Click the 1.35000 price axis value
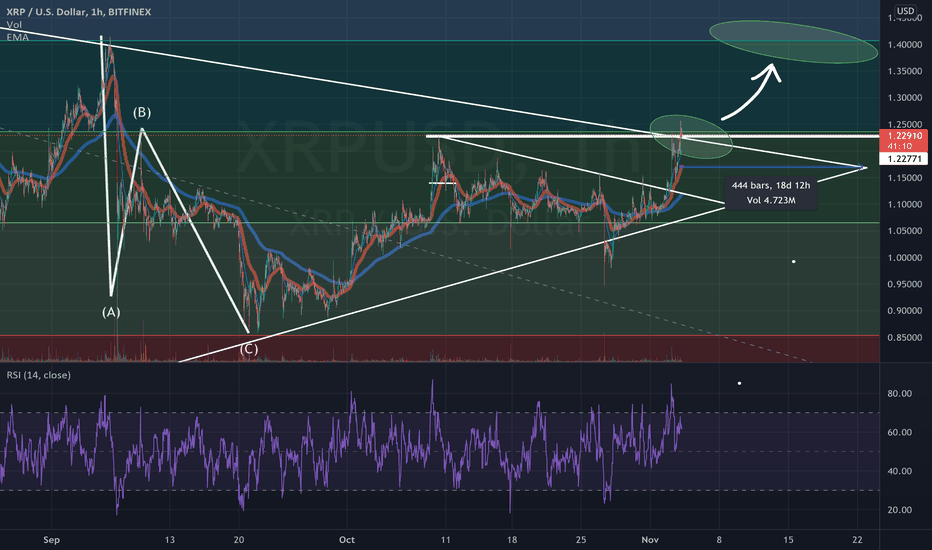Screen dimensions: 932x550 [905, 71]
